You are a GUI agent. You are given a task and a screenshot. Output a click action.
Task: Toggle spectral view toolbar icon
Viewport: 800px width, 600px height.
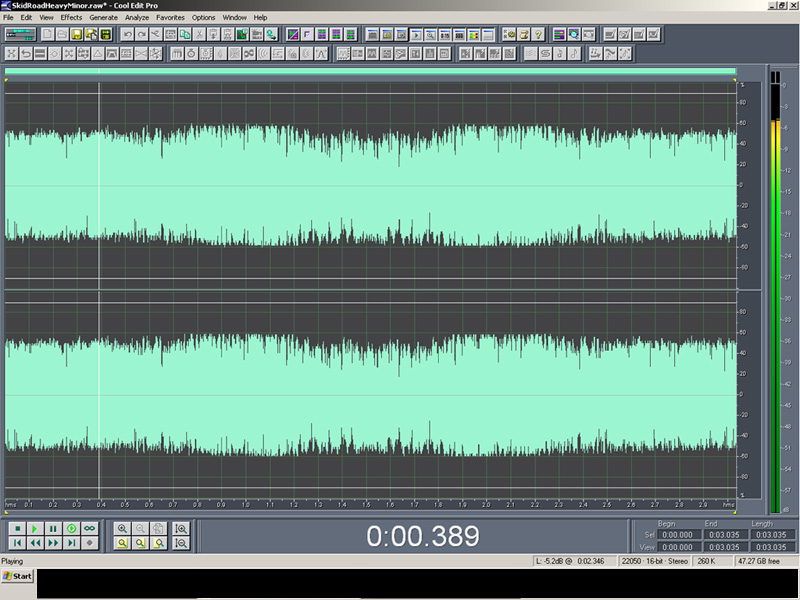pyautogui.click(x=293, y=35)
